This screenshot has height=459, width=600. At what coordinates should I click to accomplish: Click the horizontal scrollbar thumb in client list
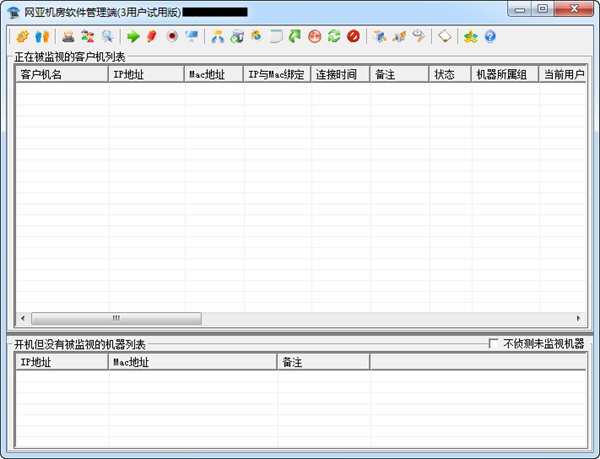115,318
